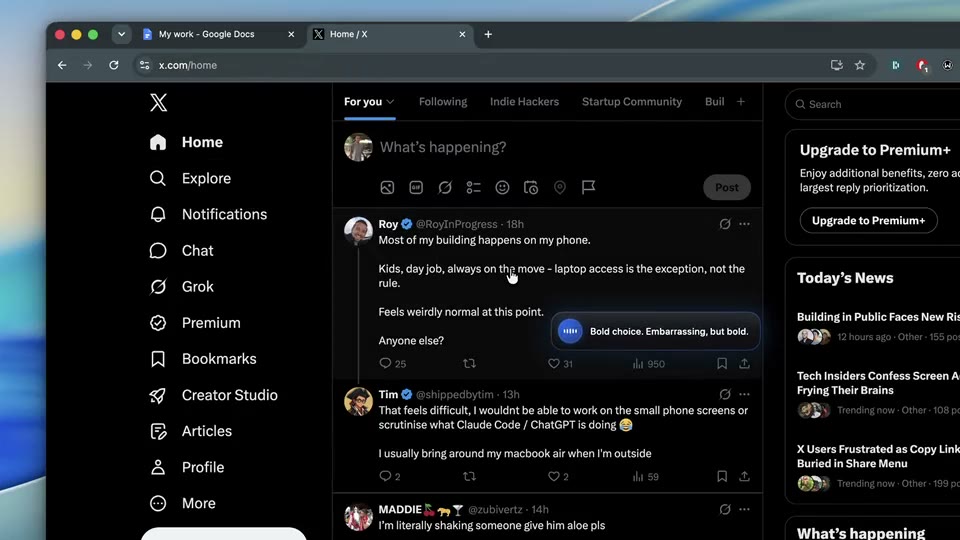Open Explore from the sidebar
Viewport: 960px width, 540px height.
point(190,178)
